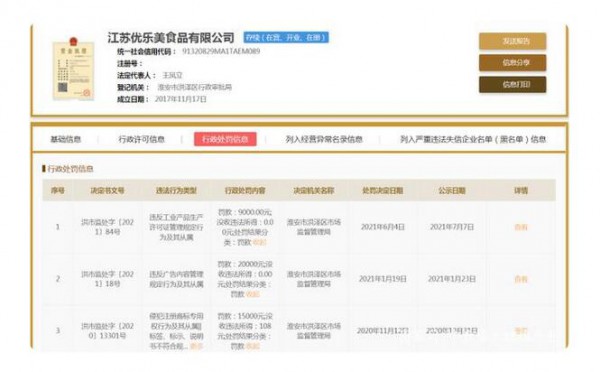Click the 发送报告 button
The height and width of the screenshot is (372, 600).
(x=512, y=41)
